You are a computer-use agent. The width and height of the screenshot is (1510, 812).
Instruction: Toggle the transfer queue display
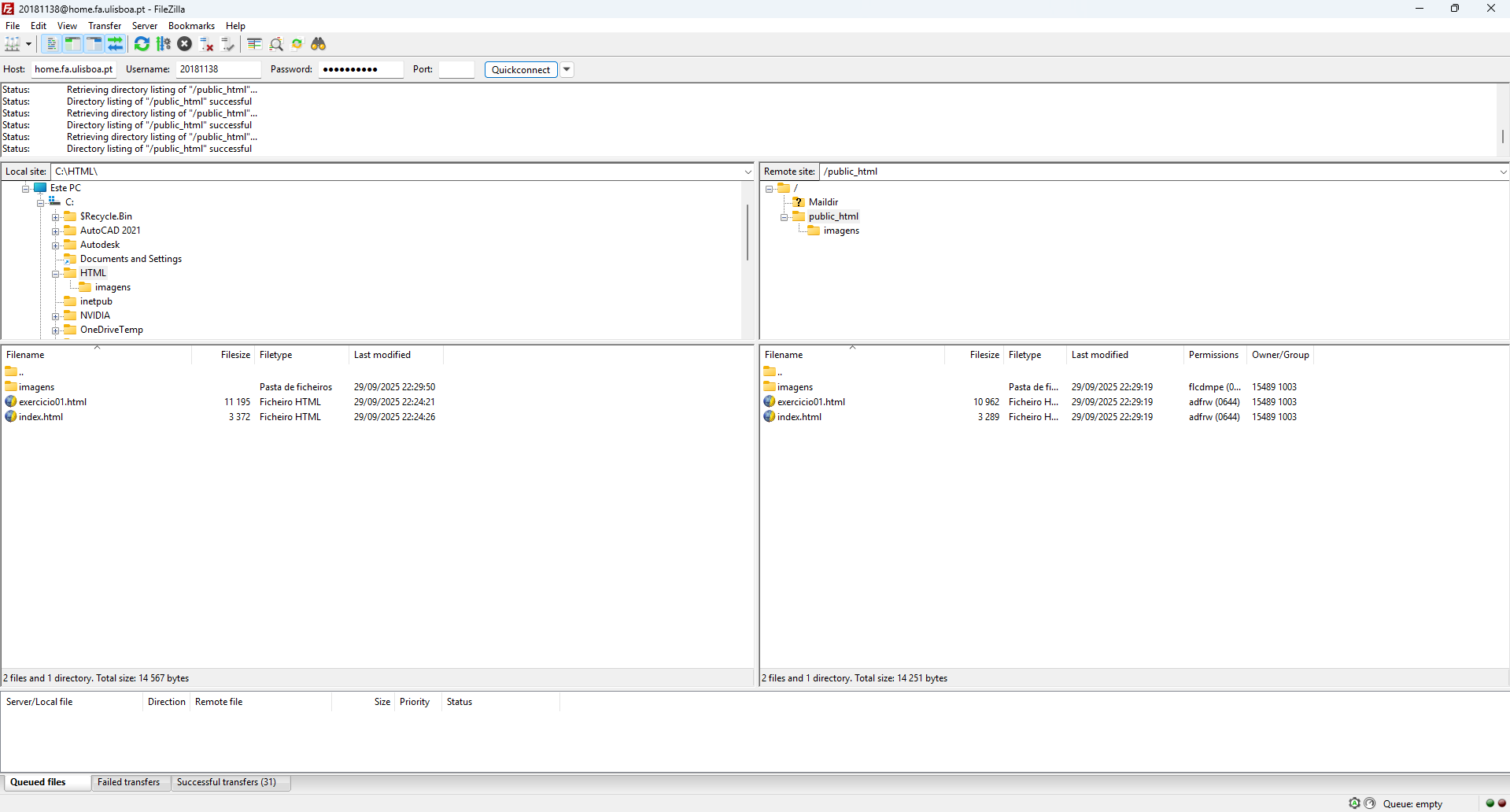coord(115,44)
